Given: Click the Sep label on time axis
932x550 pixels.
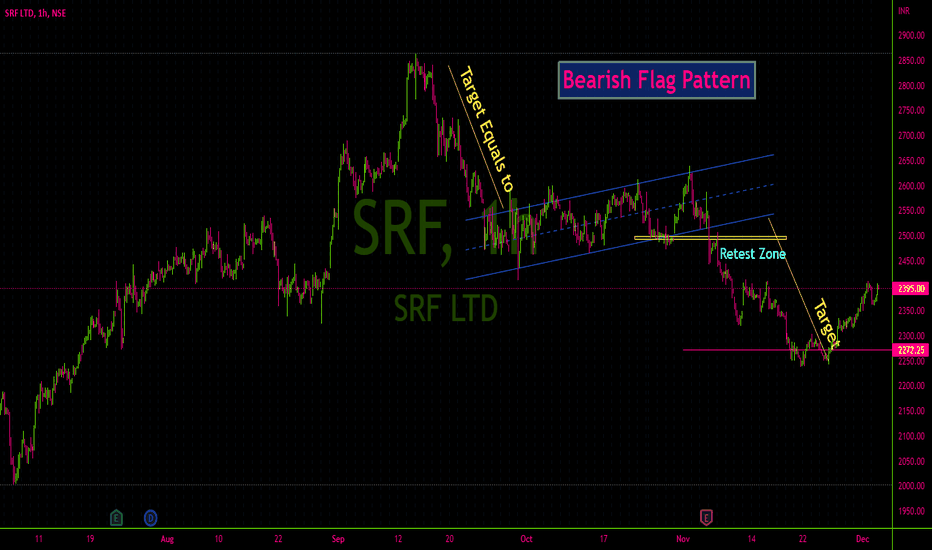Looking at the screenshot, I should point(338,539).
